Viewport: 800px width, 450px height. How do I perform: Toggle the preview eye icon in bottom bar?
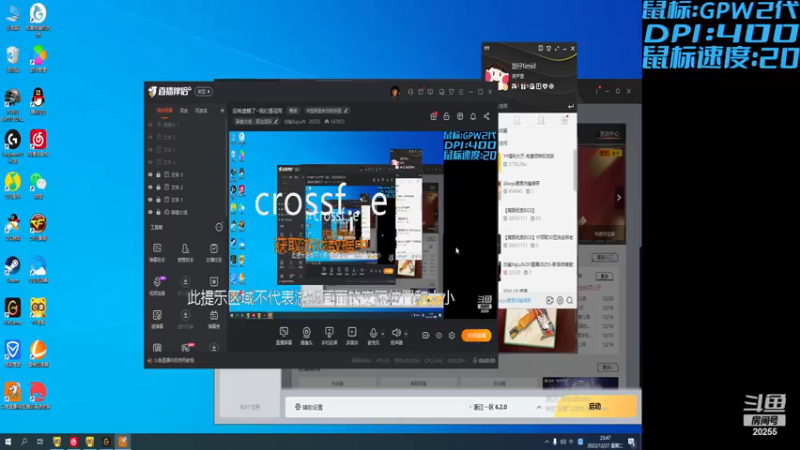pos(439,336)
